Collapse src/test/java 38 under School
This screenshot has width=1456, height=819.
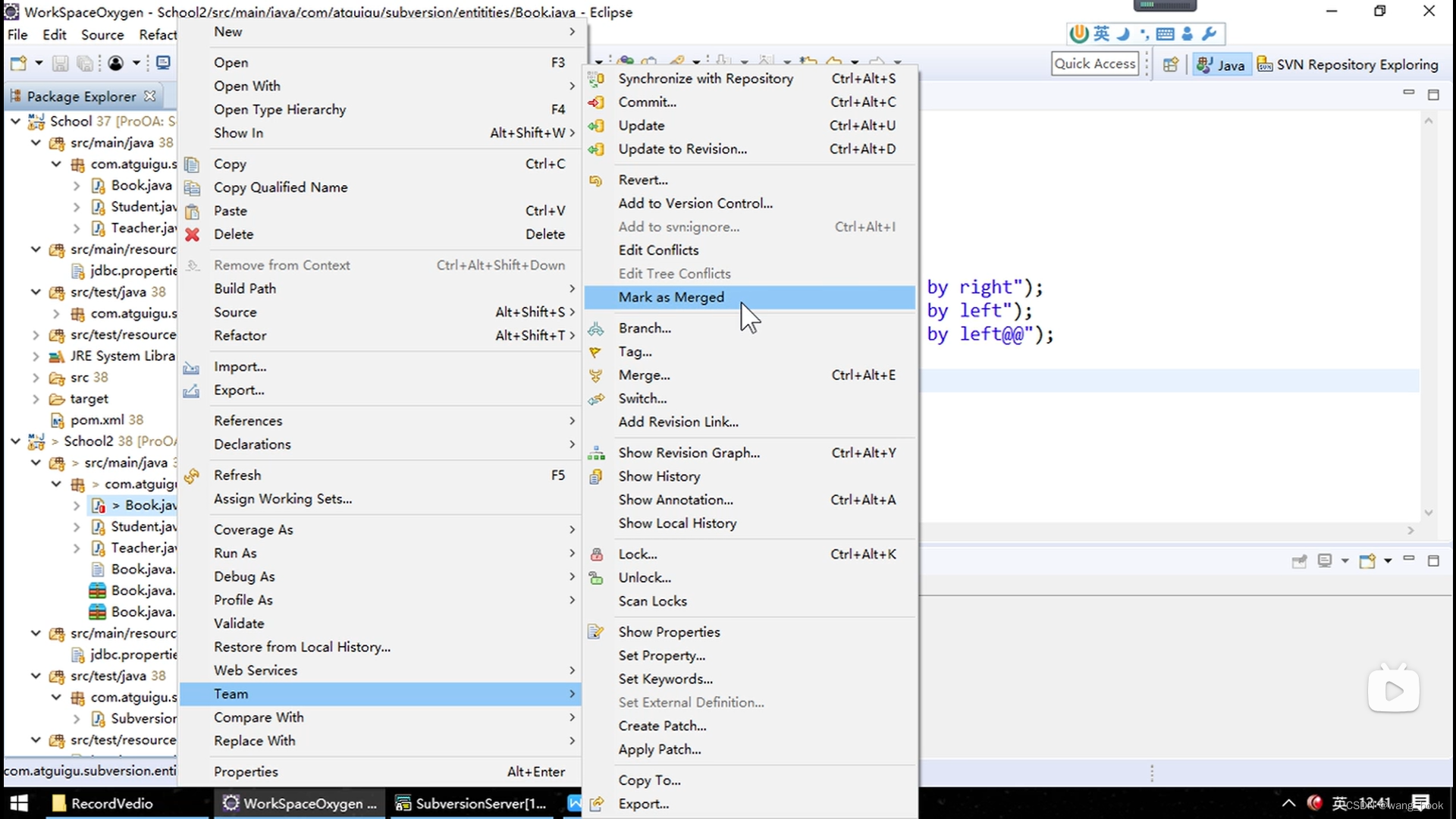click(x=36, y=292)
